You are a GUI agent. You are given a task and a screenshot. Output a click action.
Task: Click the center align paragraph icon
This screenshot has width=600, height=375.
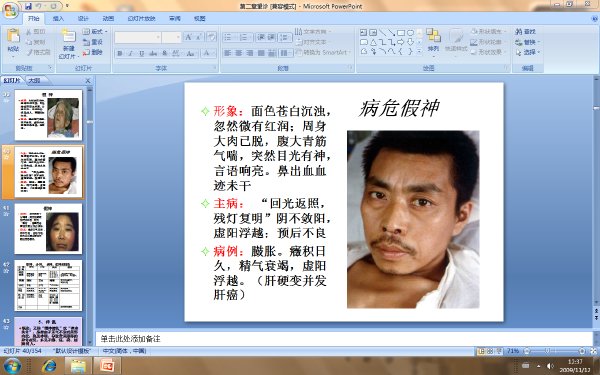pos(238,53)
